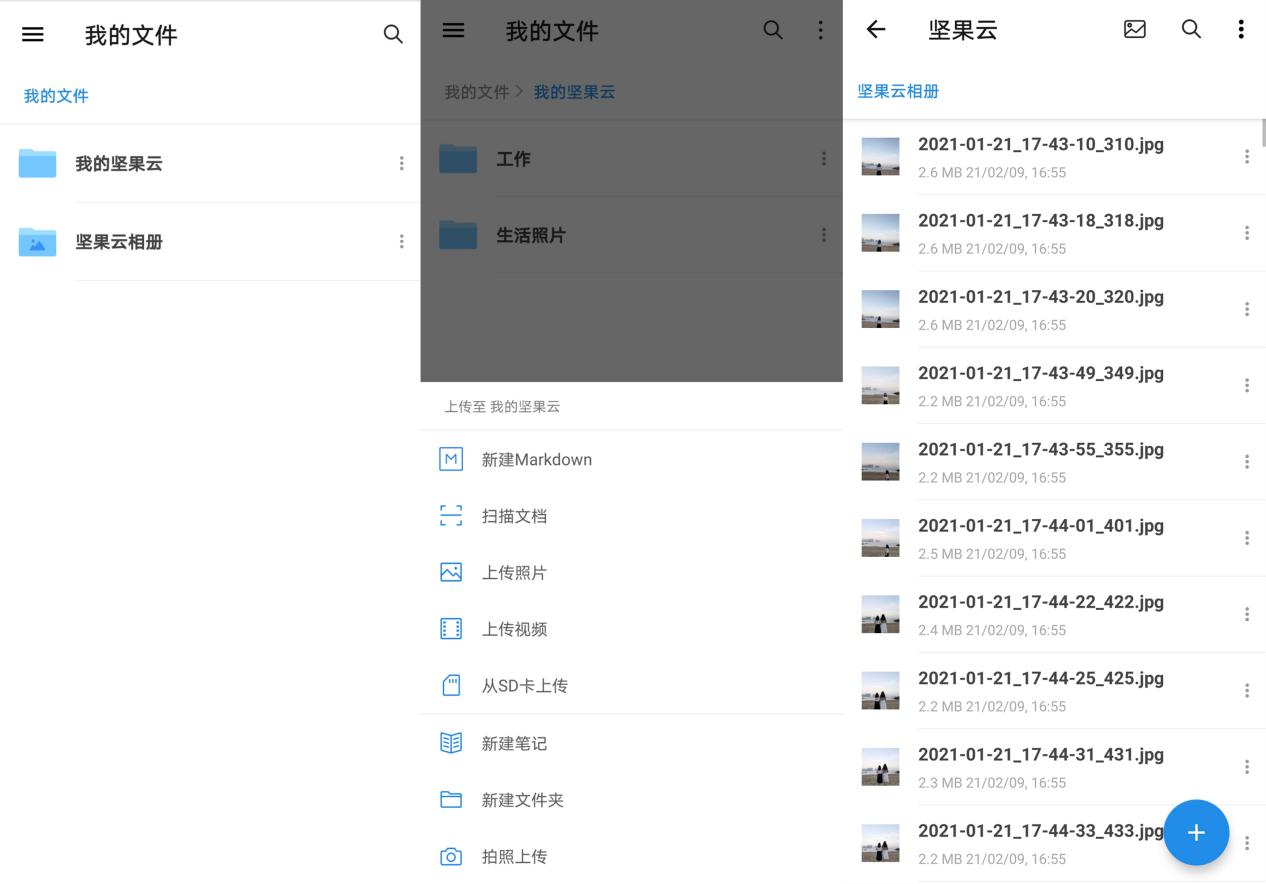Screen dimensions: 1266x884
Task: Open more options for 我的坚果云 folder
Action: click(401, 163)
